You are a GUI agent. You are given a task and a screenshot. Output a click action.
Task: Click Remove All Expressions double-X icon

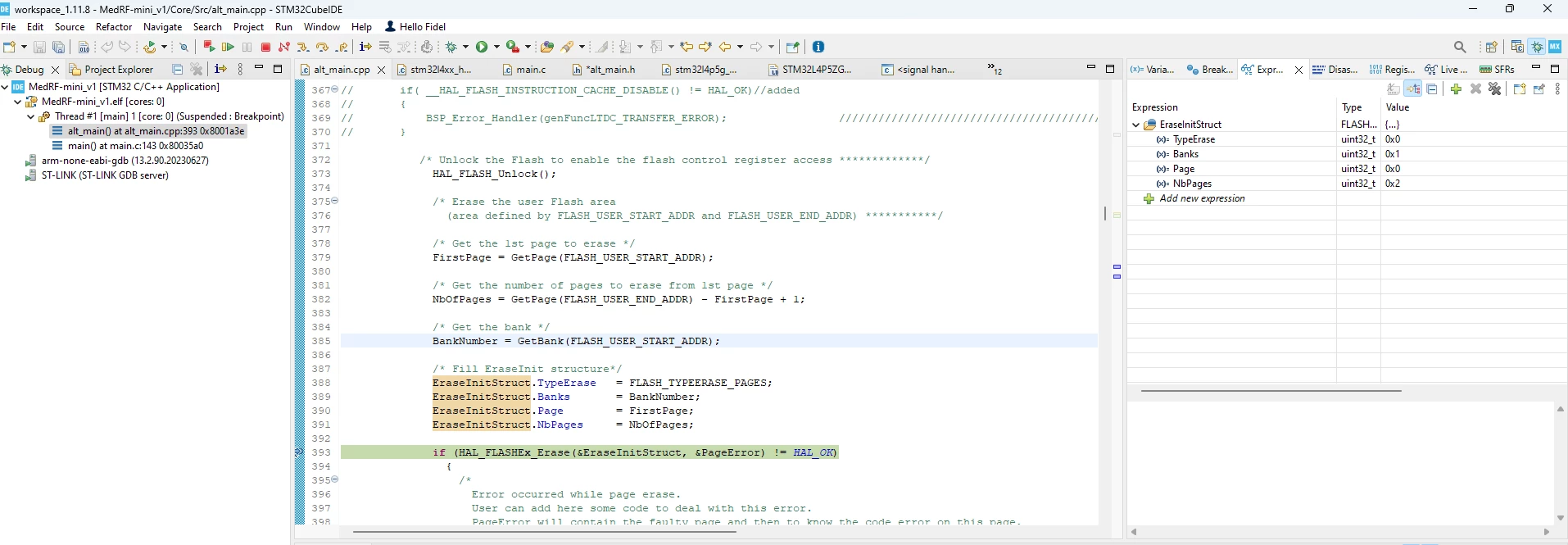click(x=1495, y=89)
